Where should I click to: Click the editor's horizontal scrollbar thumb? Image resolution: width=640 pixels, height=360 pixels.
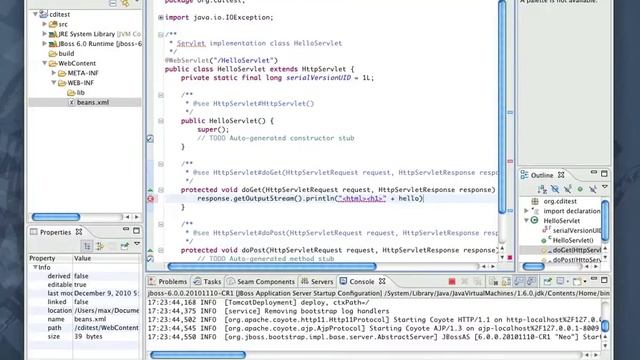[272, 267]
